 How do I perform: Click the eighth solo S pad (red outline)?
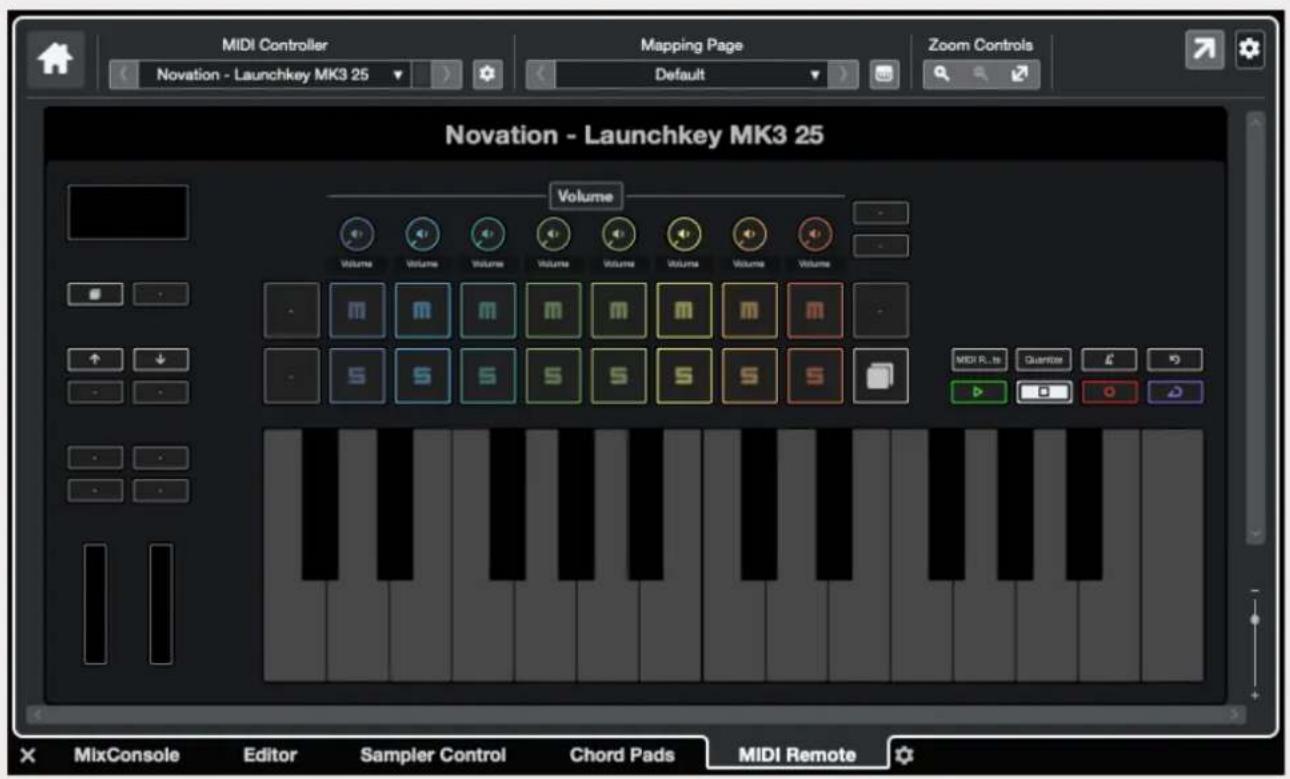click(x=816, y=376)
